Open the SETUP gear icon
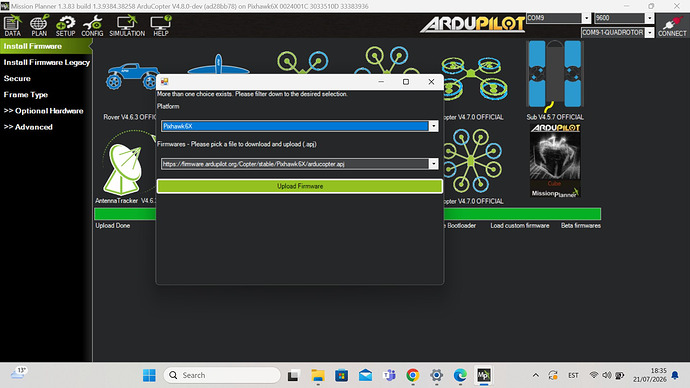 point(65,26)
